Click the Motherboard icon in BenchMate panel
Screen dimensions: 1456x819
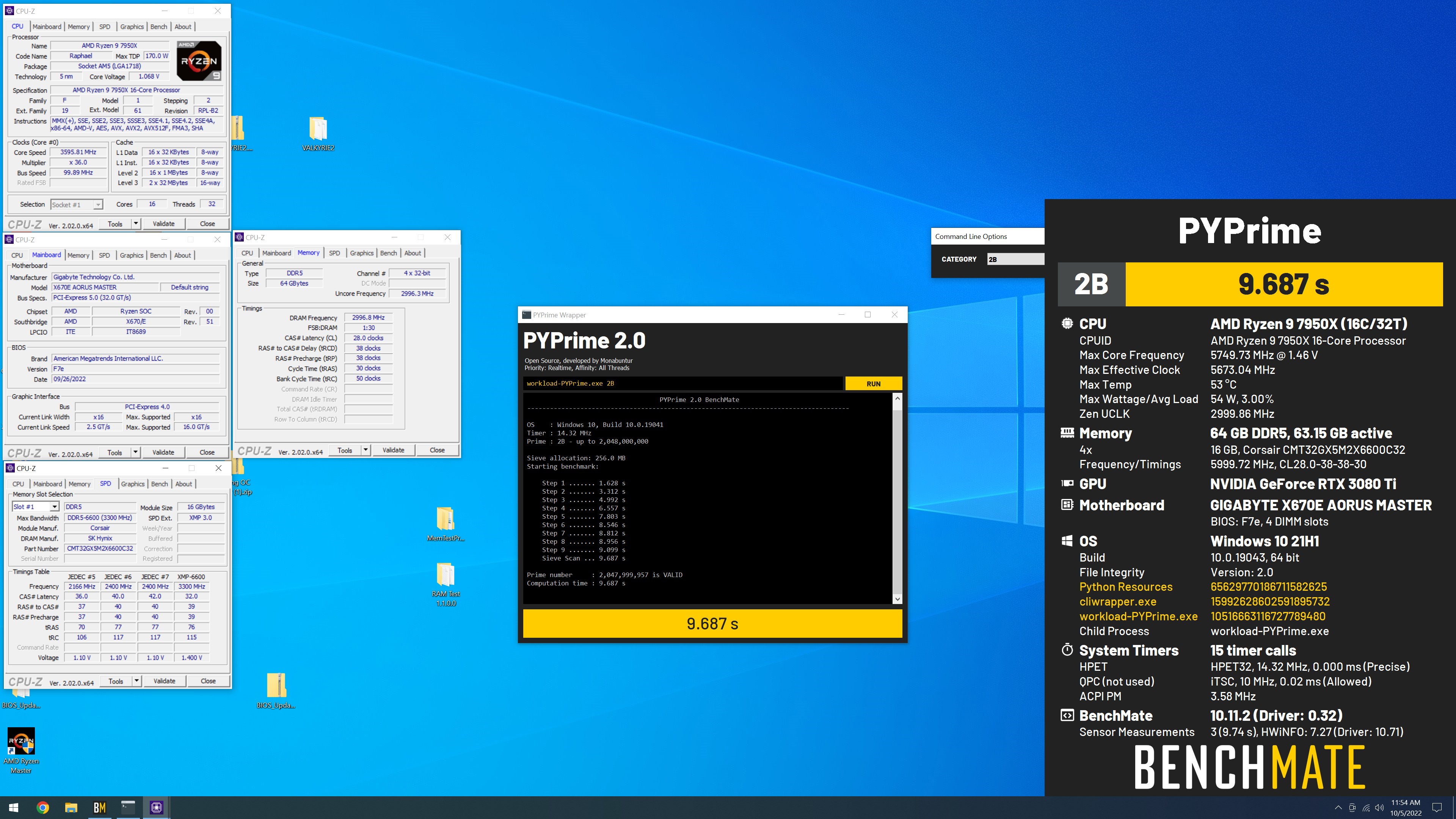1067,505
